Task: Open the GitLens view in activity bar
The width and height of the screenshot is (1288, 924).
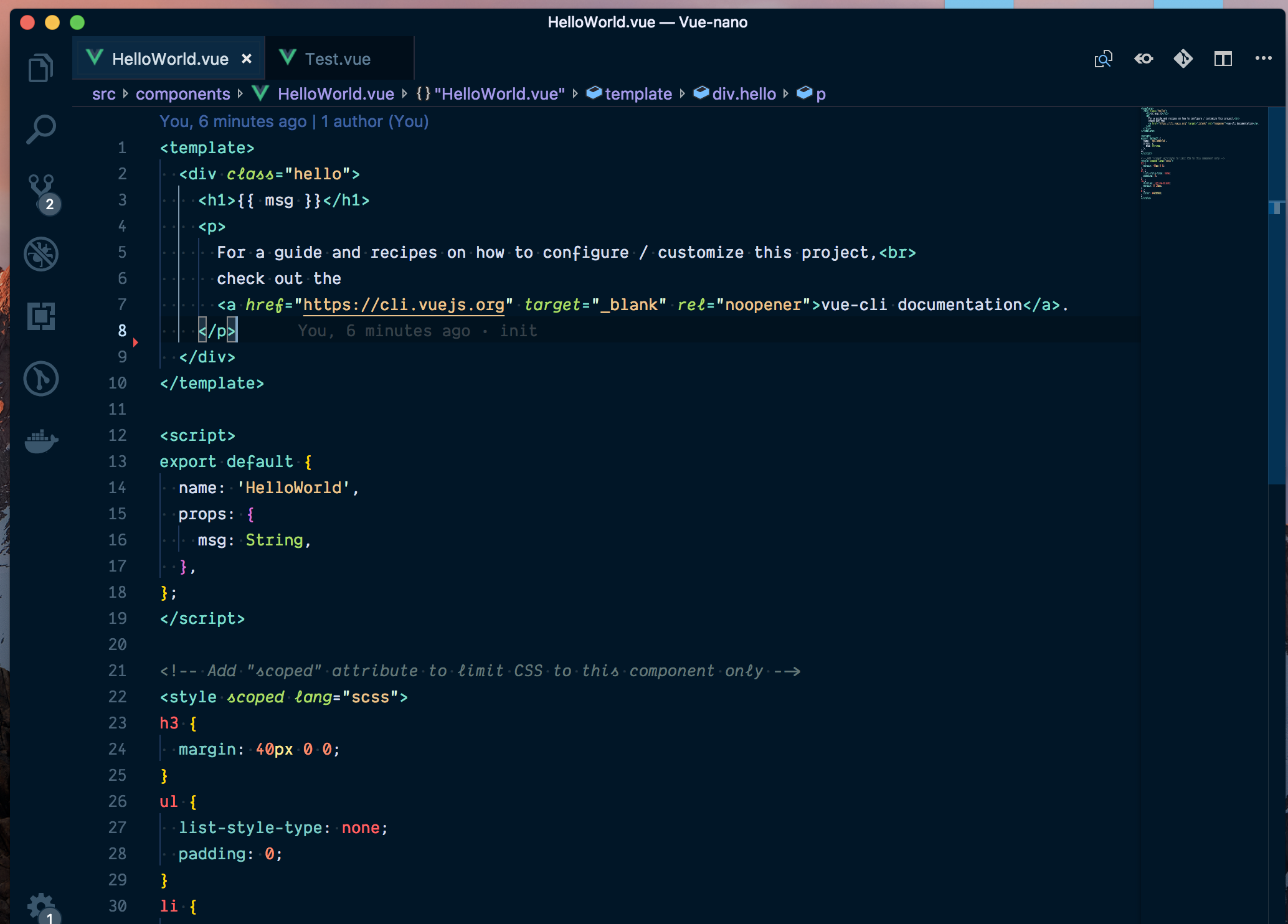Action: tap(41, 379)
